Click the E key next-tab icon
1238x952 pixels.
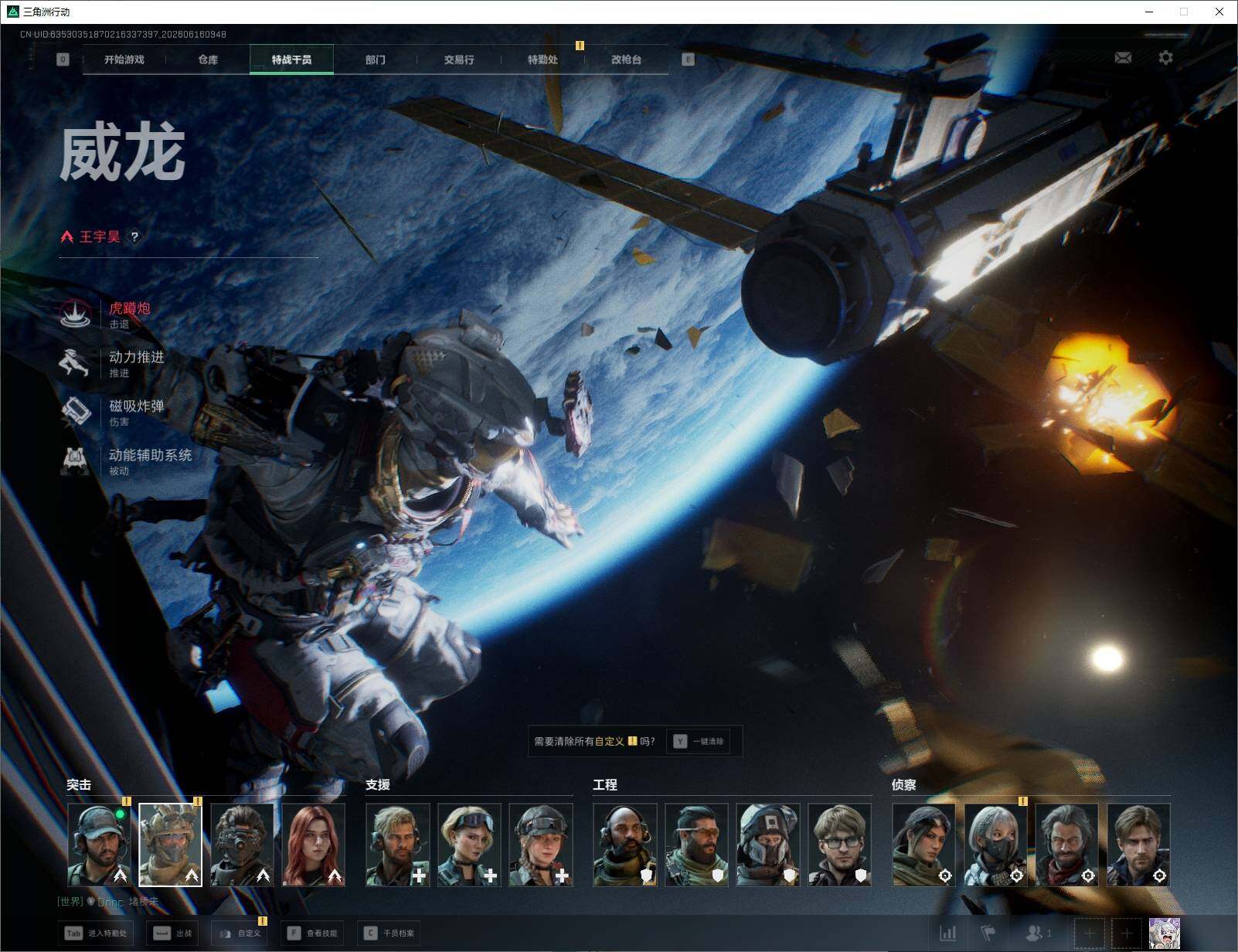[688, 59]
